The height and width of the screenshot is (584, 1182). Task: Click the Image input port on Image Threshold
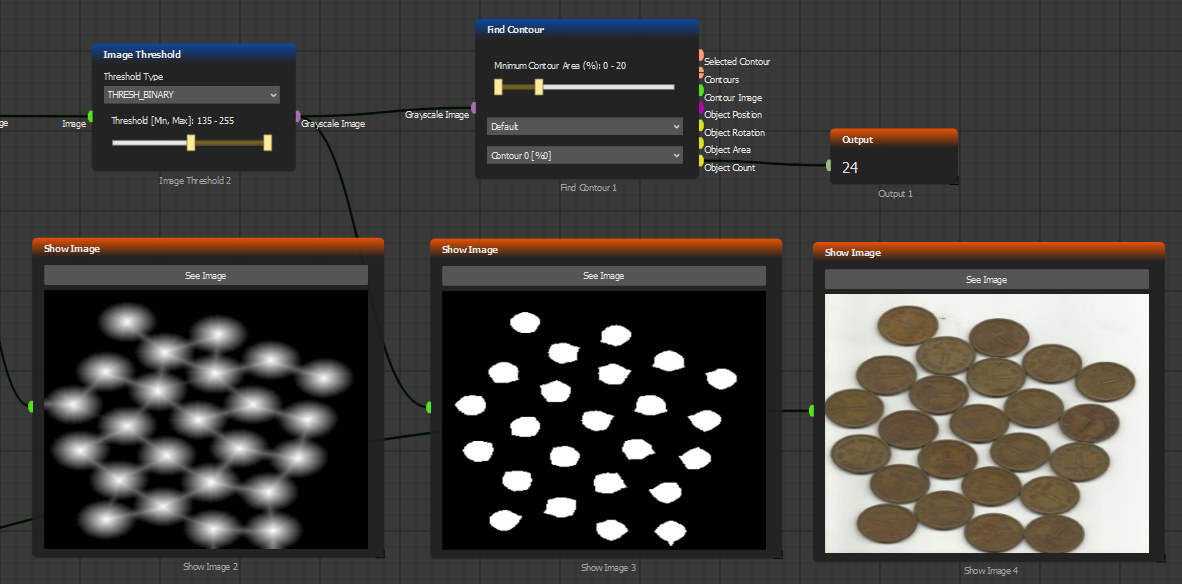click(x=90, y=117)
